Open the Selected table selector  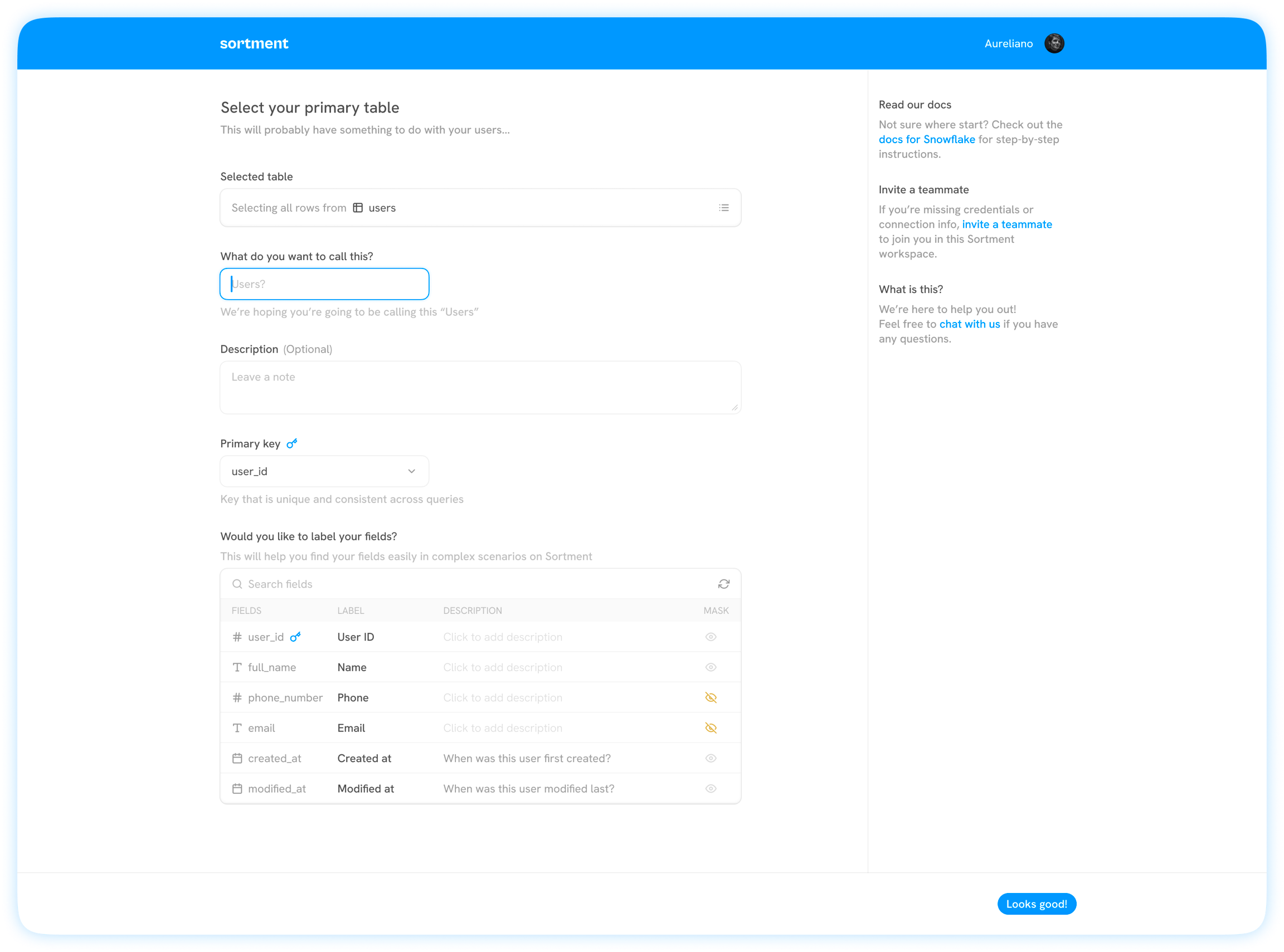pyautogui.click(x=480, y=207)
